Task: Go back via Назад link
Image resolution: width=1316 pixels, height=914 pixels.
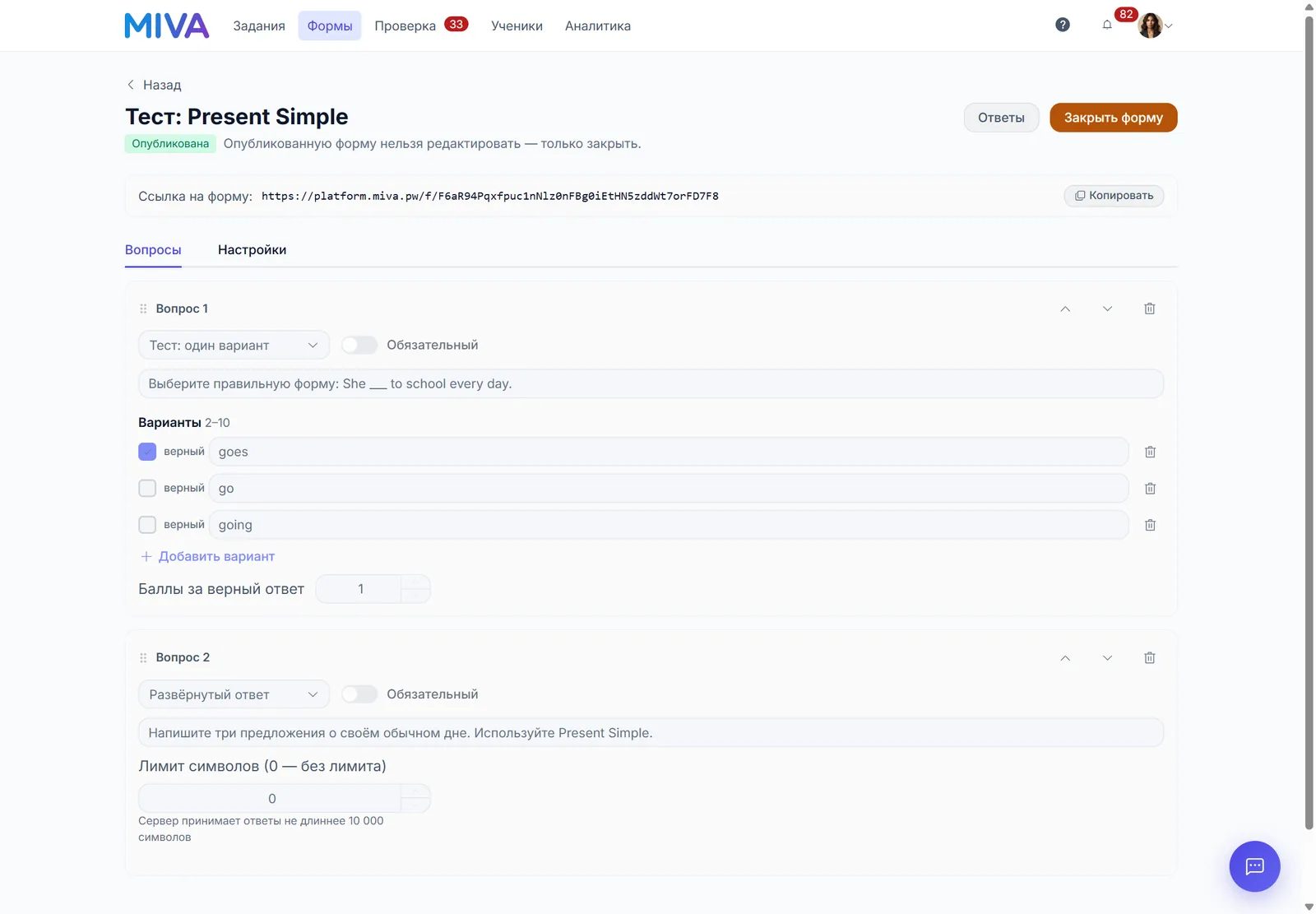Action: pos(154,85)
